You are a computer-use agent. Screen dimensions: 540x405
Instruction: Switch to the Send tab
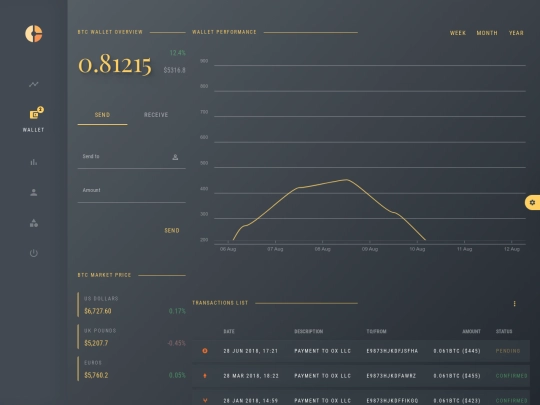(x=102, y=115)
